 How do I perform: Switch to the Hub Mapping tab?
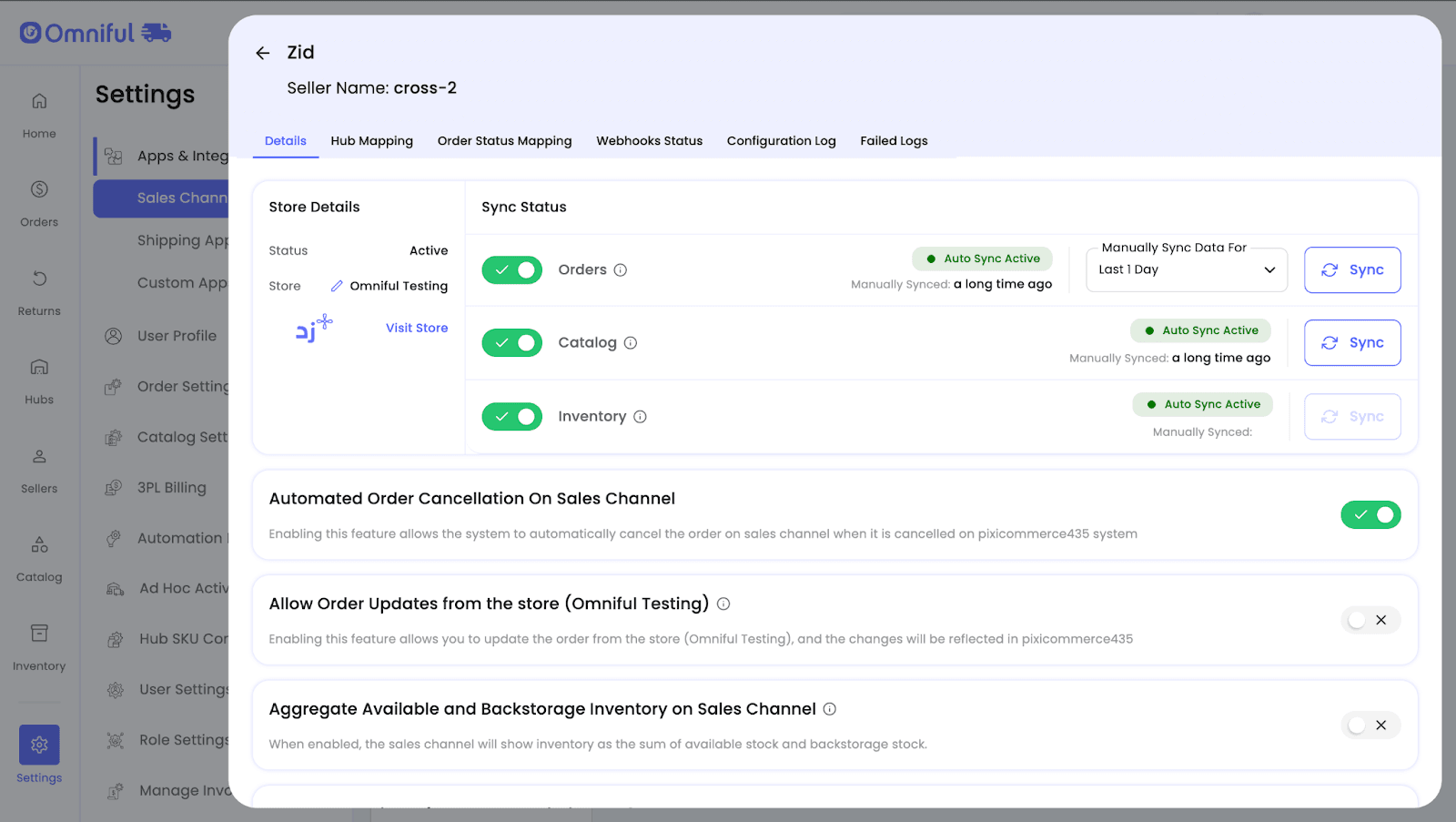371,141
